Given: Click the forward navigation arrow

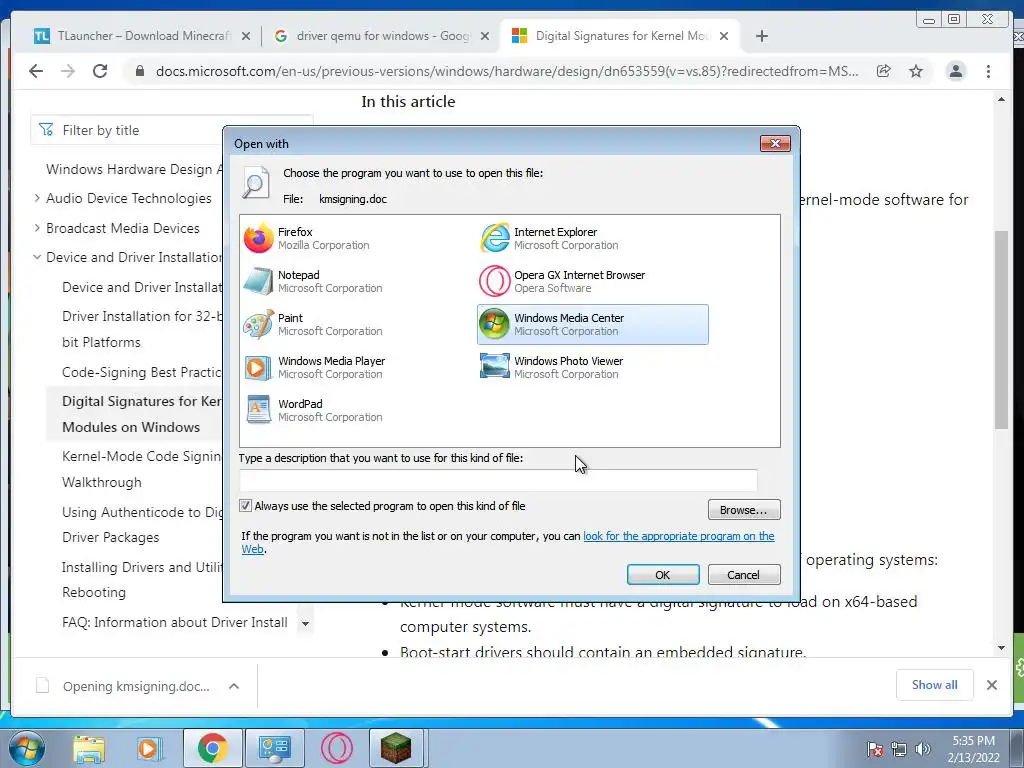Looking at the screenshot, I should tap(68, 71).
